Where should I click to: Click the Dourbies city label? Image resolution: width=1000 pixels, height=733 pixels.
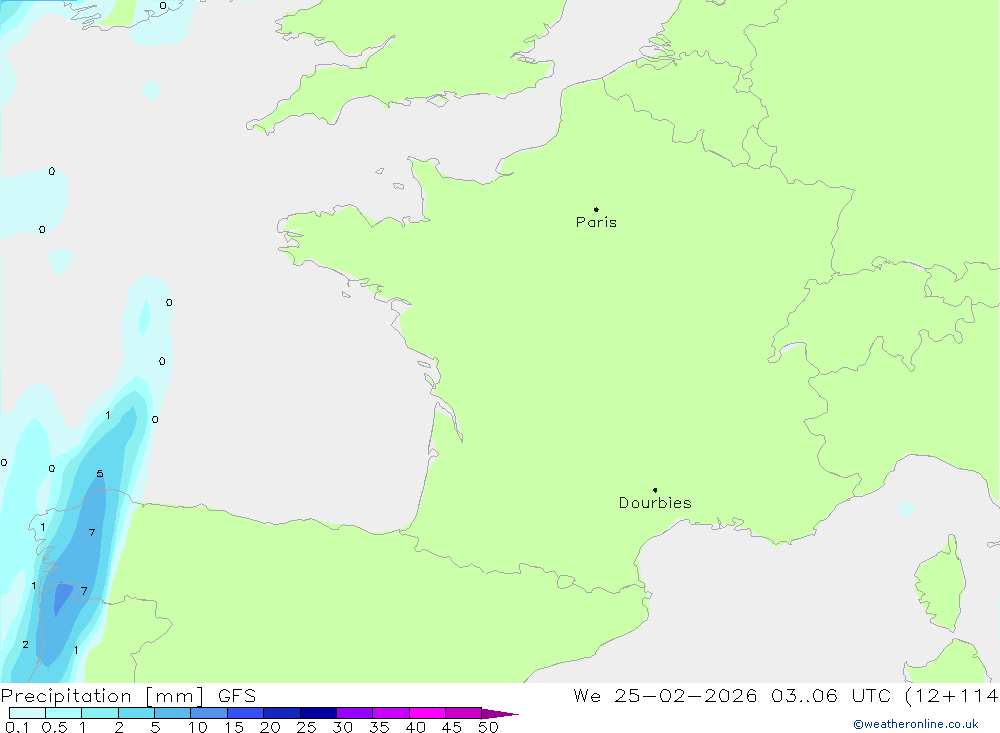(x=655, y=503)
